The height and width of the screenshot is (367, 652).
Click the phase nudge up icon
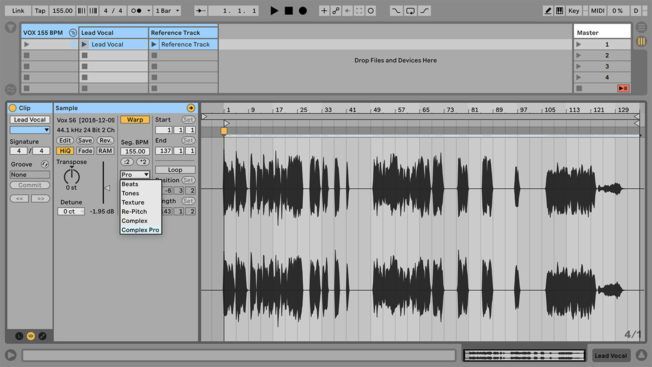93,11
